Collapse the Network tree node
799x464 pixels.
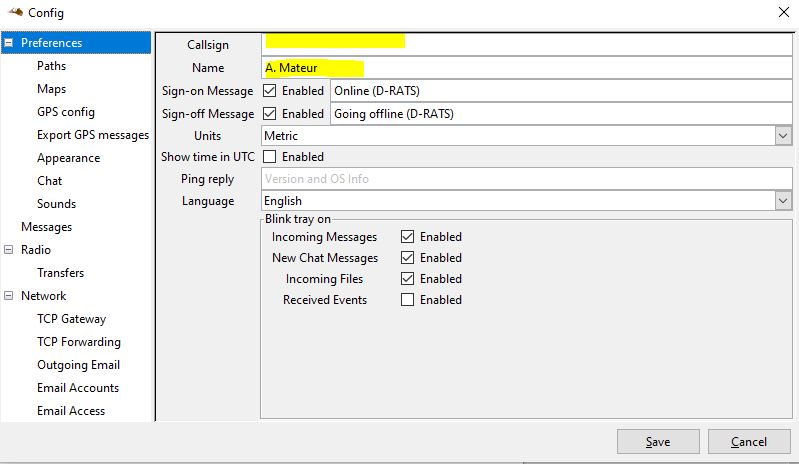9,295
